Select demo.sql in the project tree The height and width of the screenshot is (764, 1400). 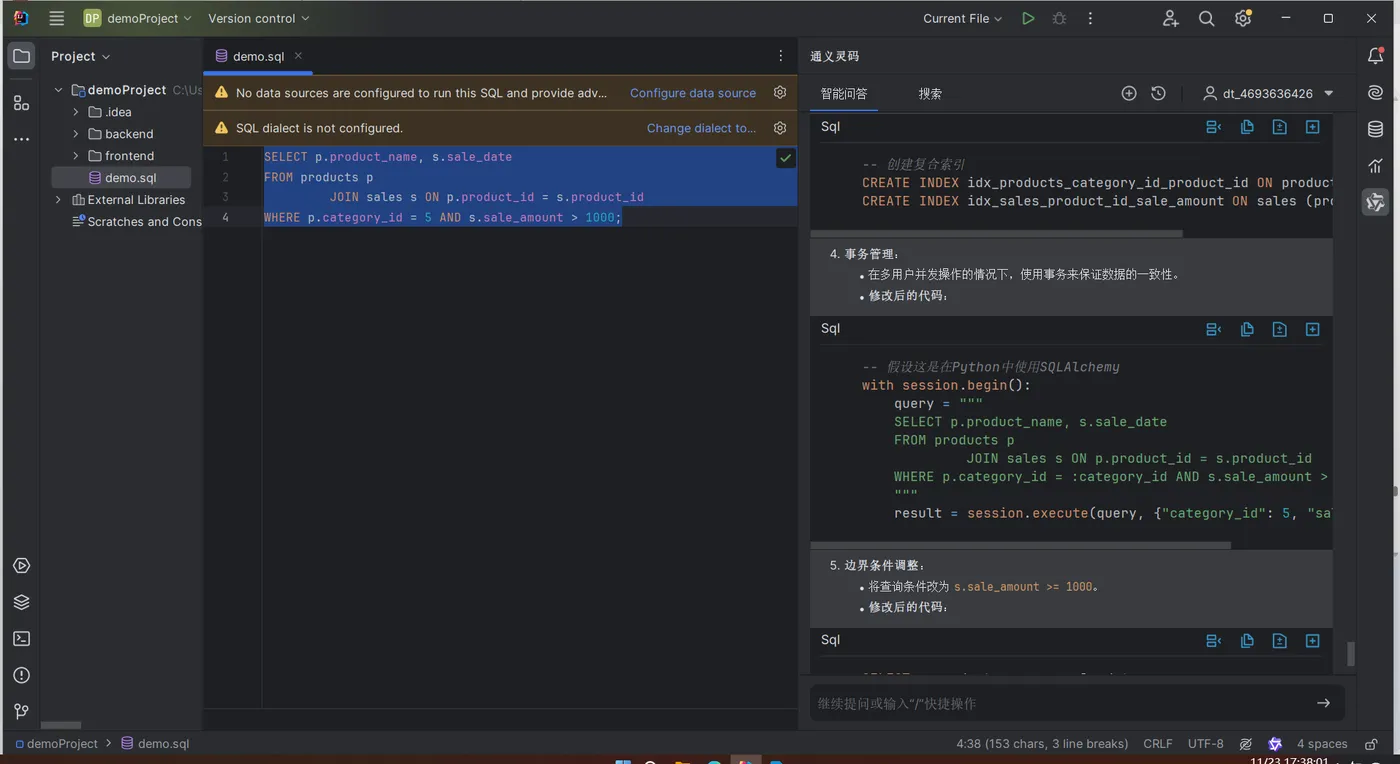click(x=121, y=178)
